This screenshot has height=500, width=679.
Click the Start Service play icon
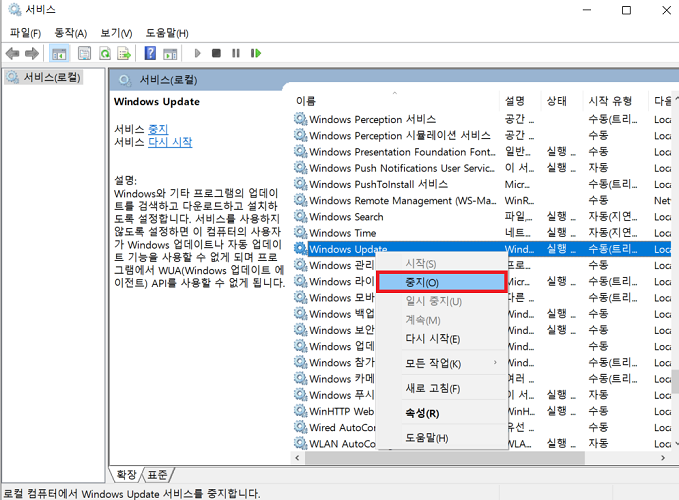point(197,53)
